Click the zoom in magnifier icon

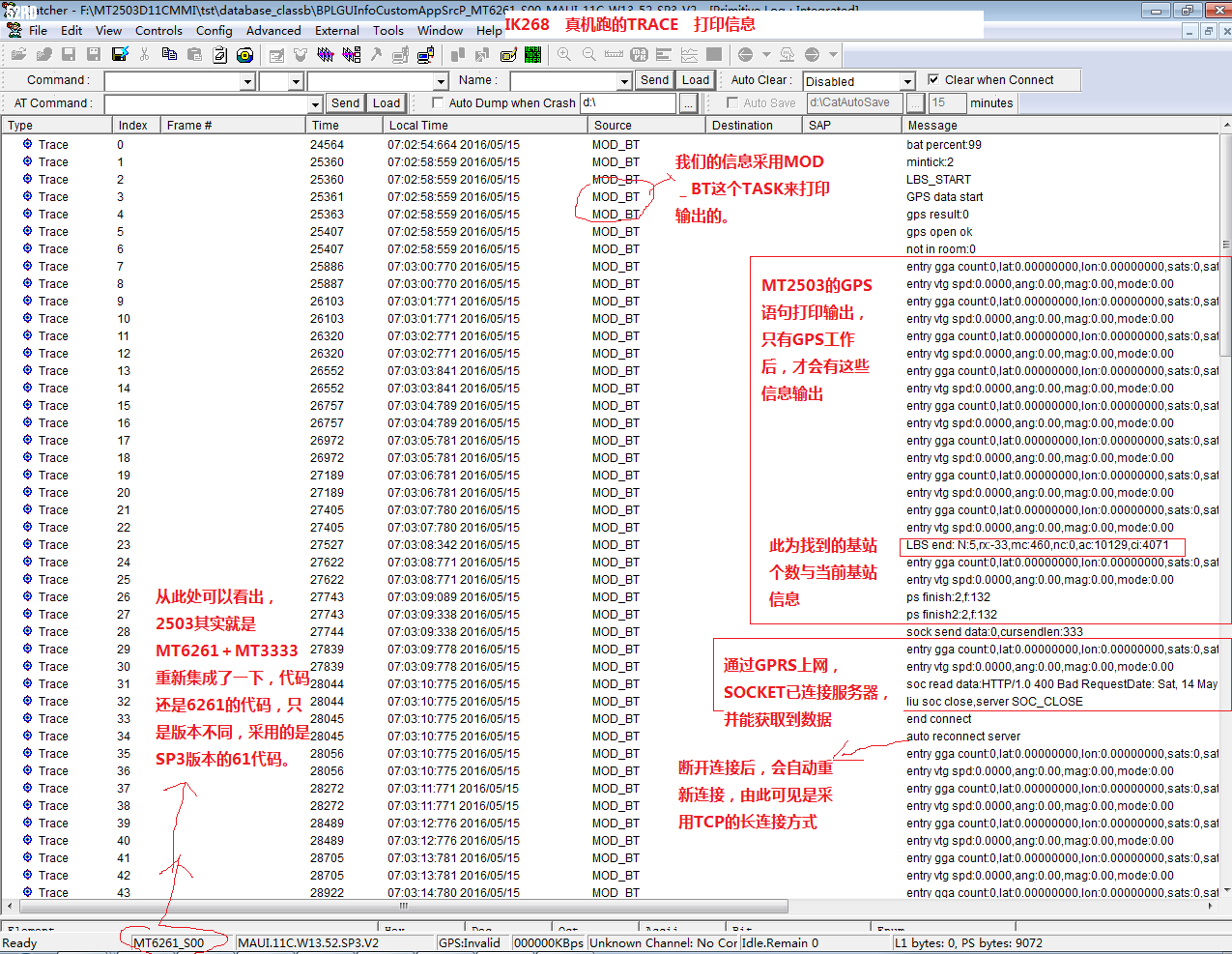[x=564, y=54]
